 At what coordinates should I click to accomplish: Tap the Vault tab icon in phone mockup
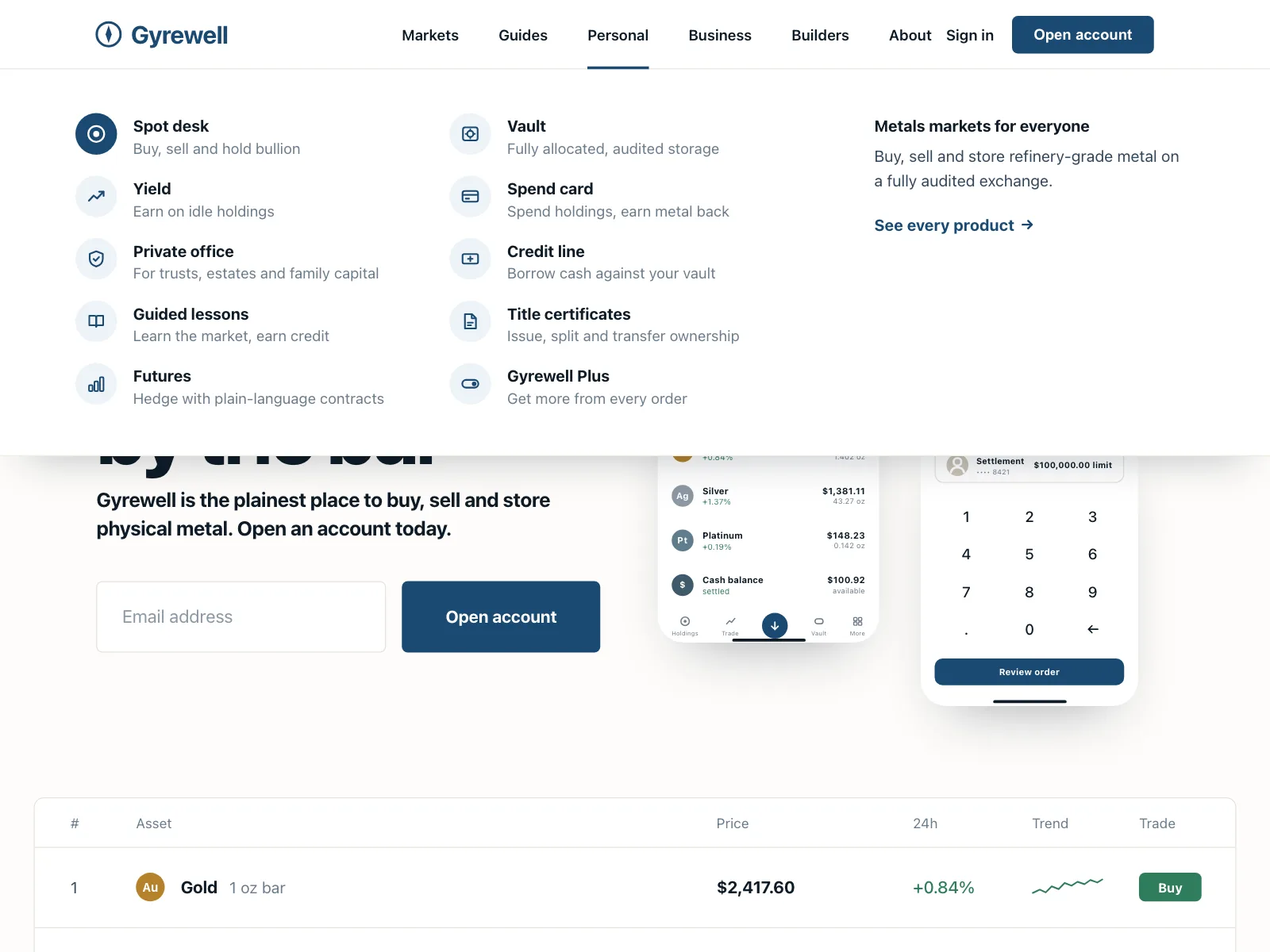click(x=819, y=621)
